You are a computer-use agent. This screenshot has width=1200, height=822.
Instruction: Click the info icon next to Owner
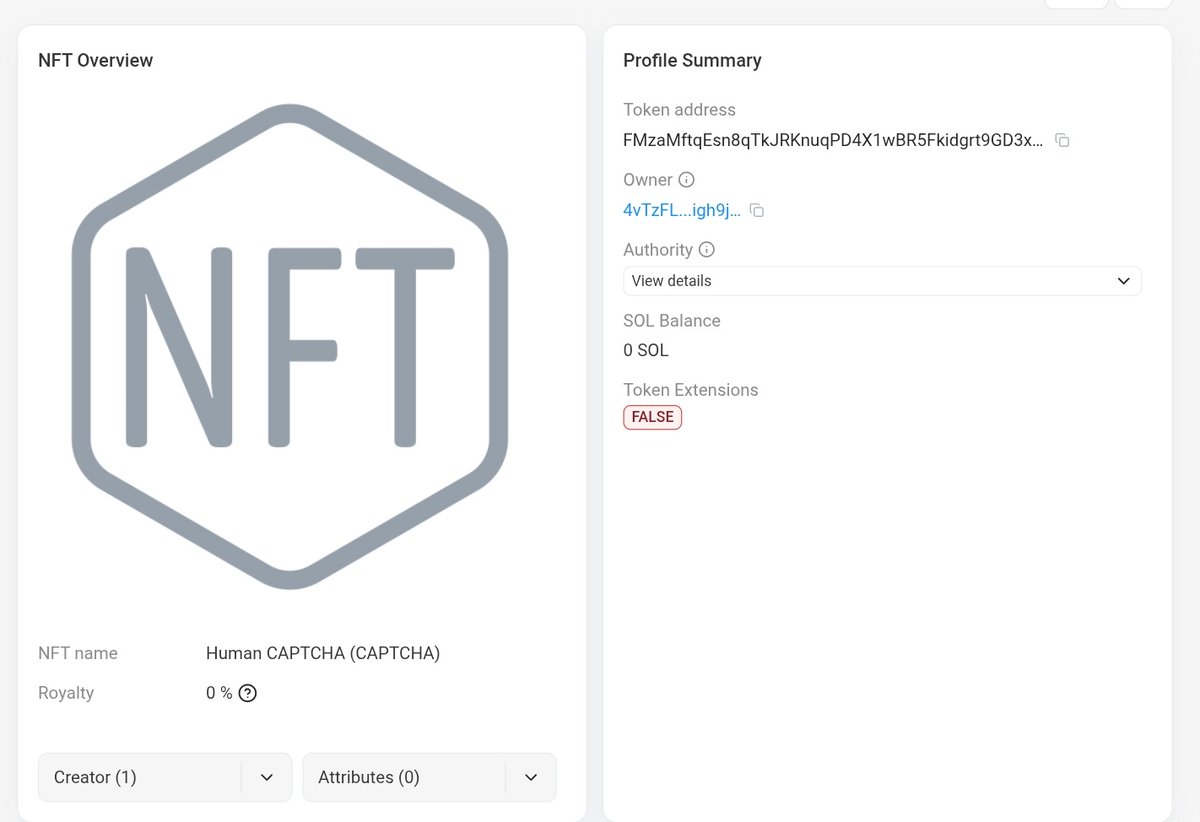tap(686, 180)
